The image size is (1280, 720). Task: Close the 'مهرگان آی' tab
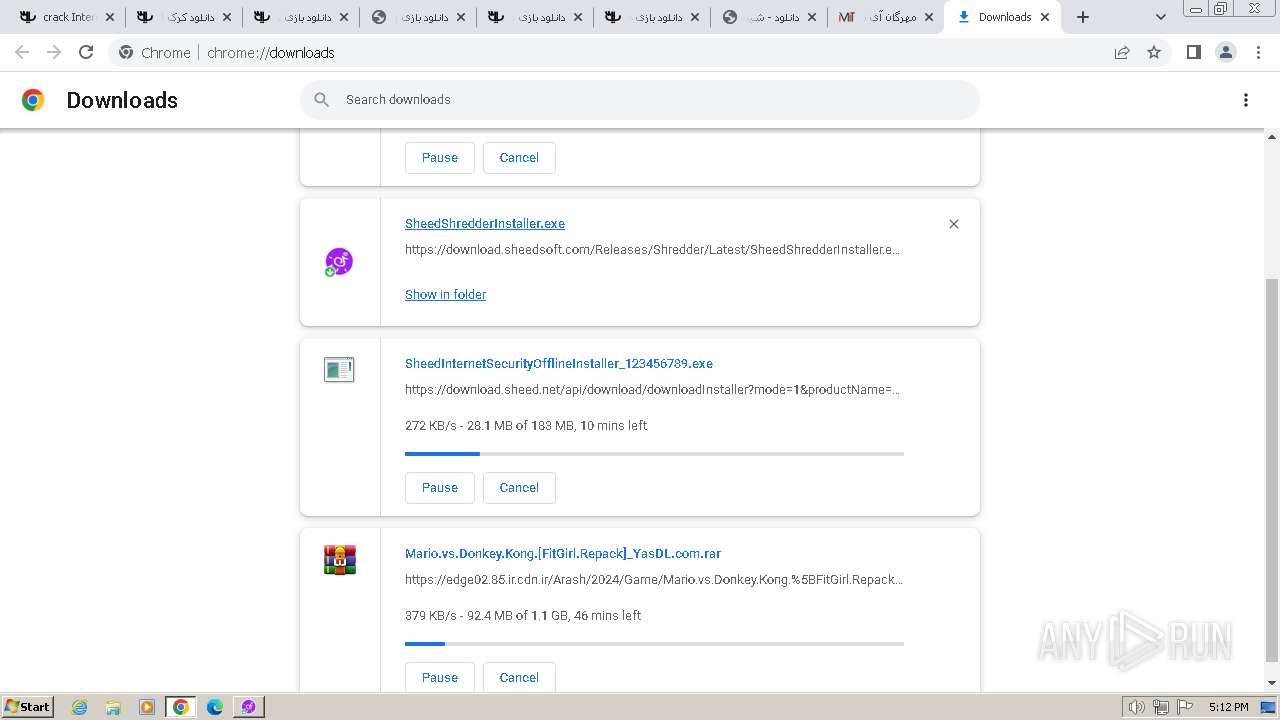[928, 17]
